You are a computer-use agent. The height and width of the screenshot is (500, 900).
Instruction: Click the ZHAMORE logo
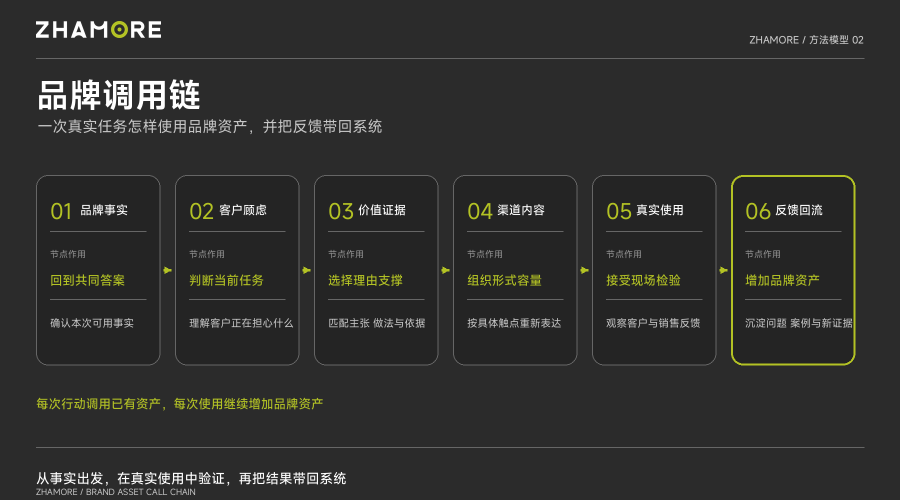(98, 30)
